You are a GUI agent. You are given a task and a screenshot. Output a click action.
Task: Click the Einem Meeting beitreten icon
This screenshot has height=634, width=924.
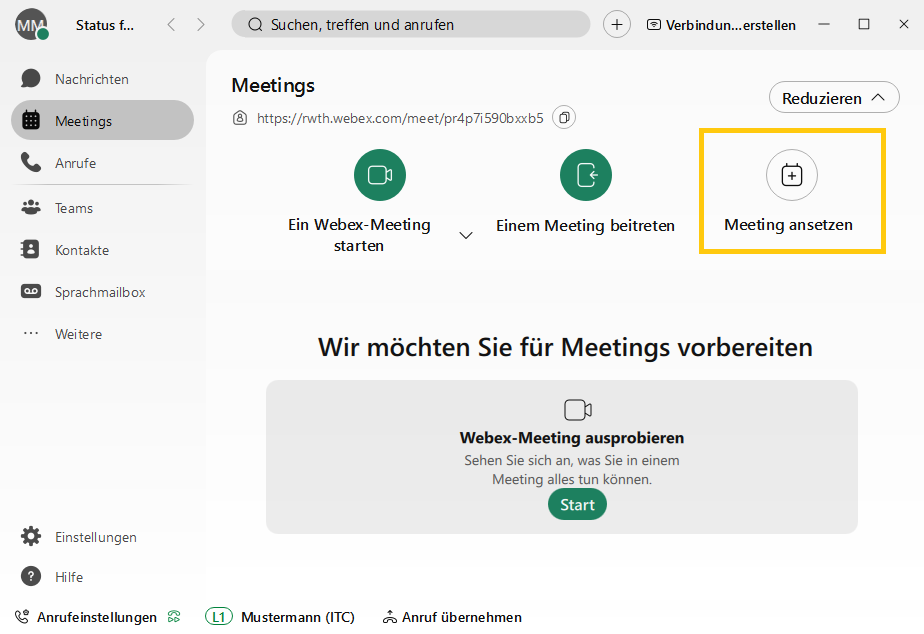[585, 176]
